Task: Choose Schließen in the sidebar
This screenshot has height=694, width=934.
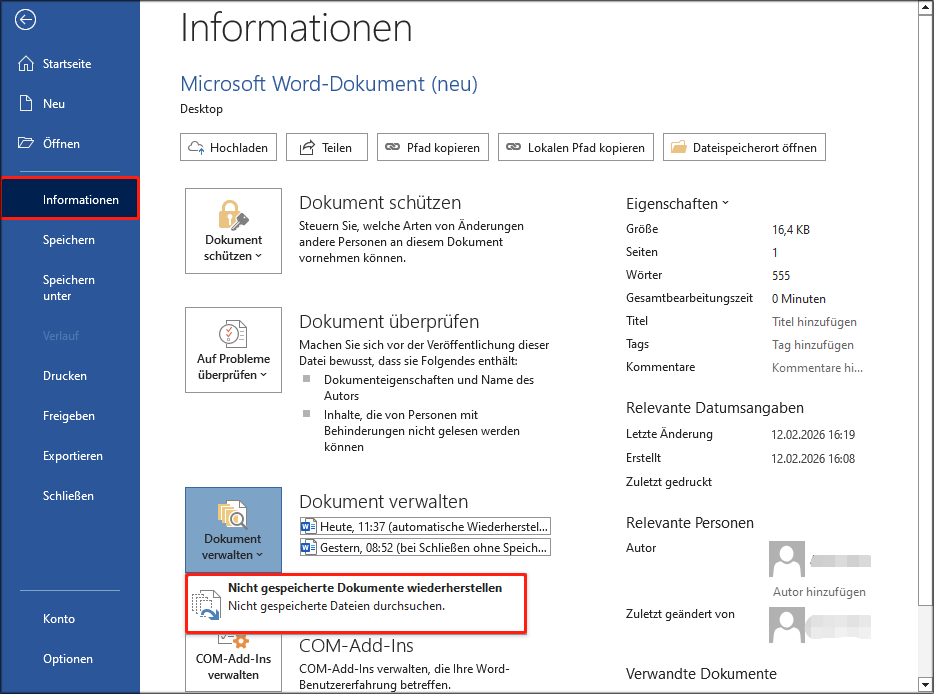Action: coord(70,496)
